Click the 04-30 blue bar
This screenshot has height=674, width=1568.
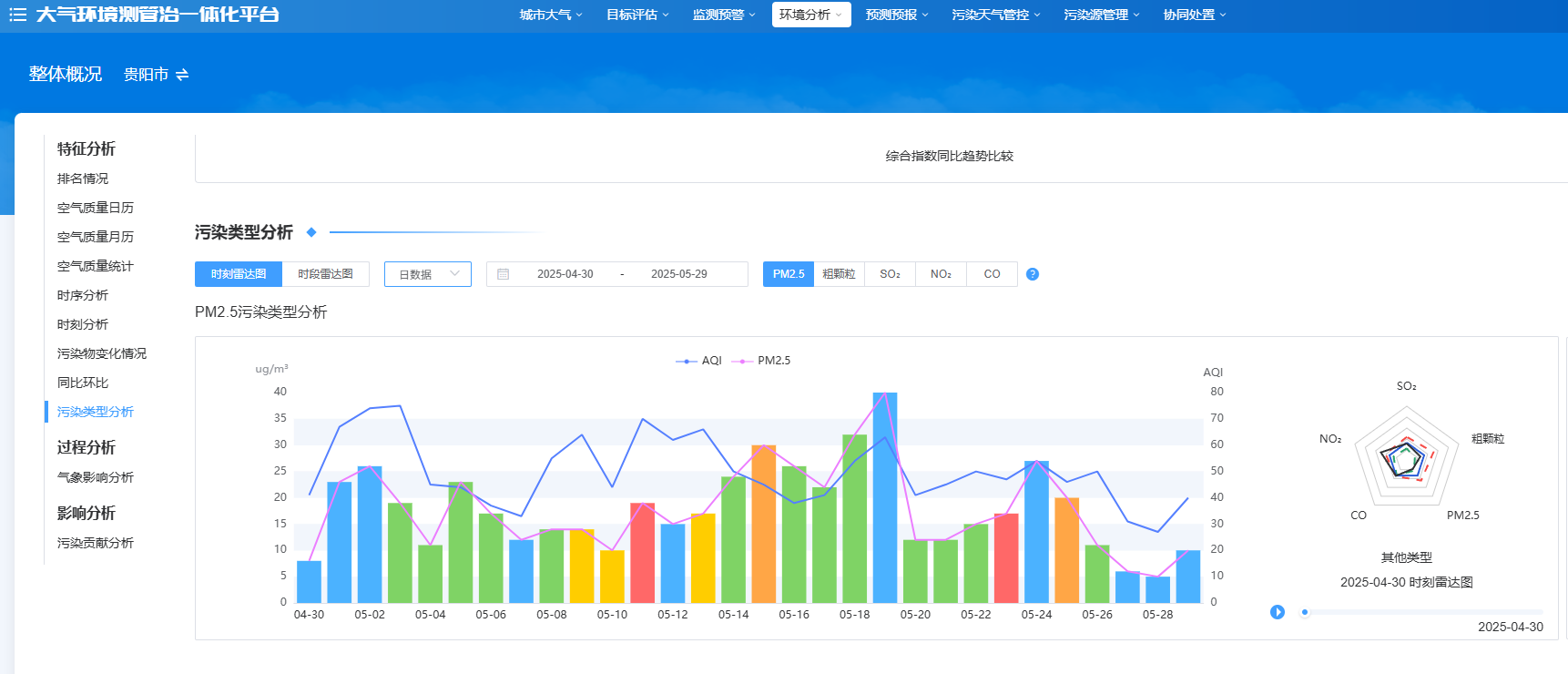[x=310, y=581]
